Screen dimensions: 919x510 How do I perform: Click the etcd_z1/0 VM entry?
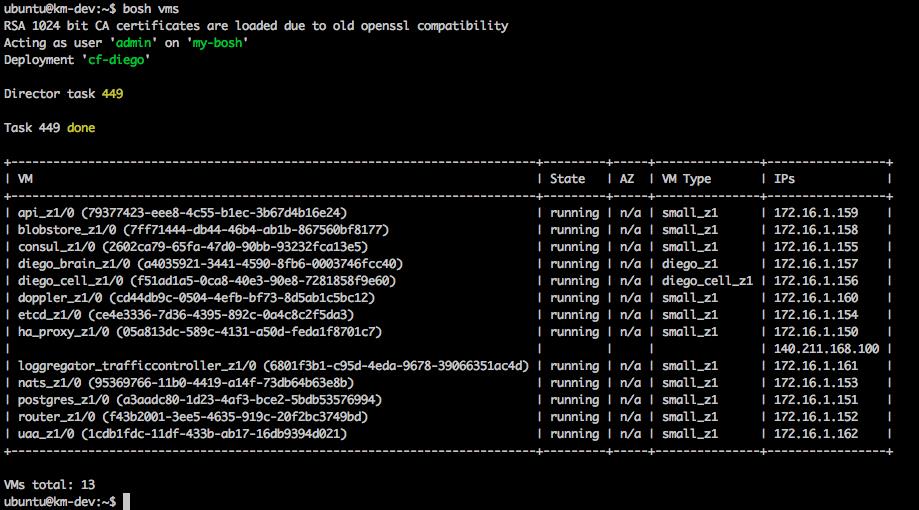[186, 315]
